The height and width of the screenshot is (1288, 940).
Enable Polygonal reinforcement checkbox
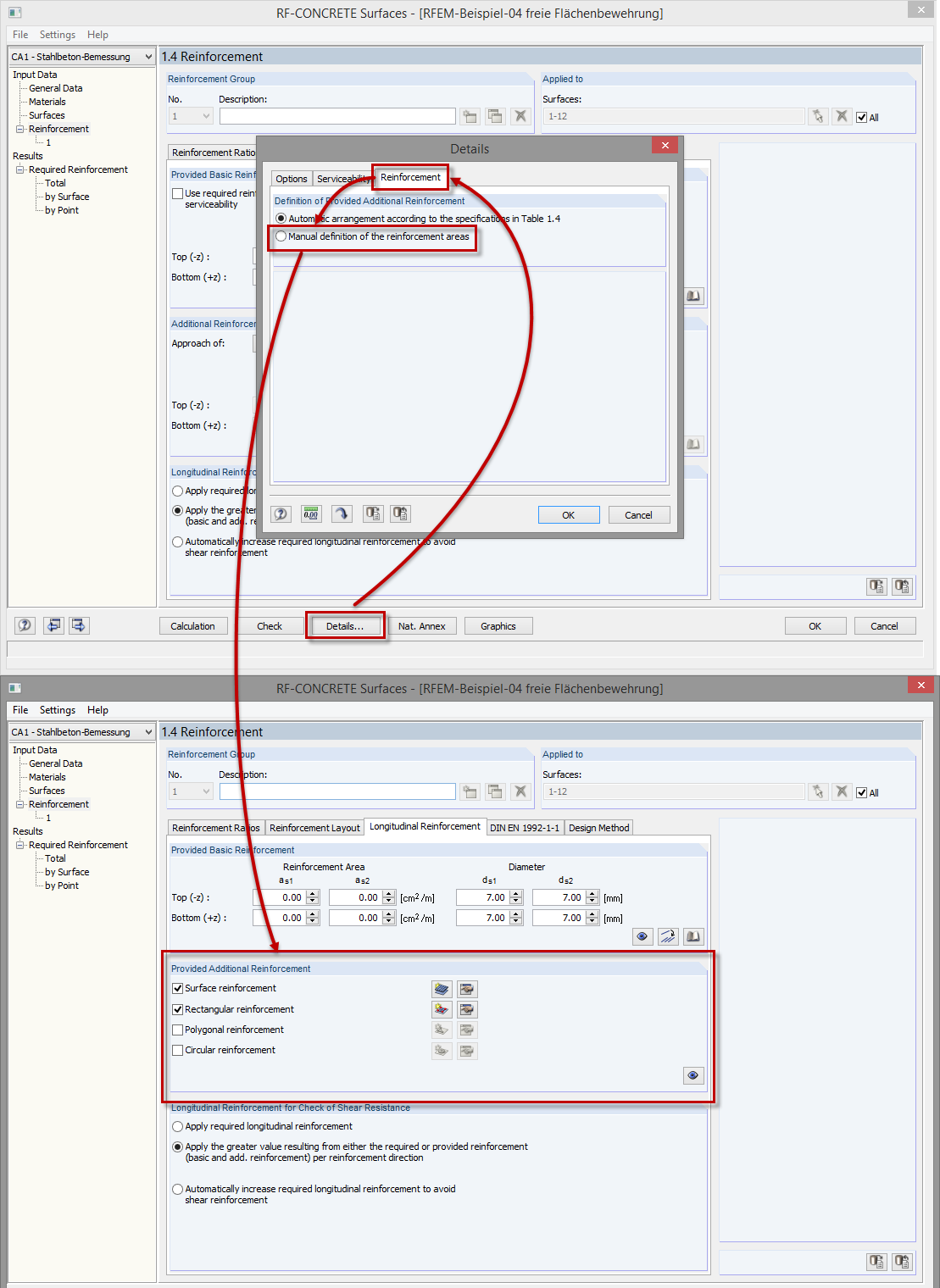(x=177, y=1030)
